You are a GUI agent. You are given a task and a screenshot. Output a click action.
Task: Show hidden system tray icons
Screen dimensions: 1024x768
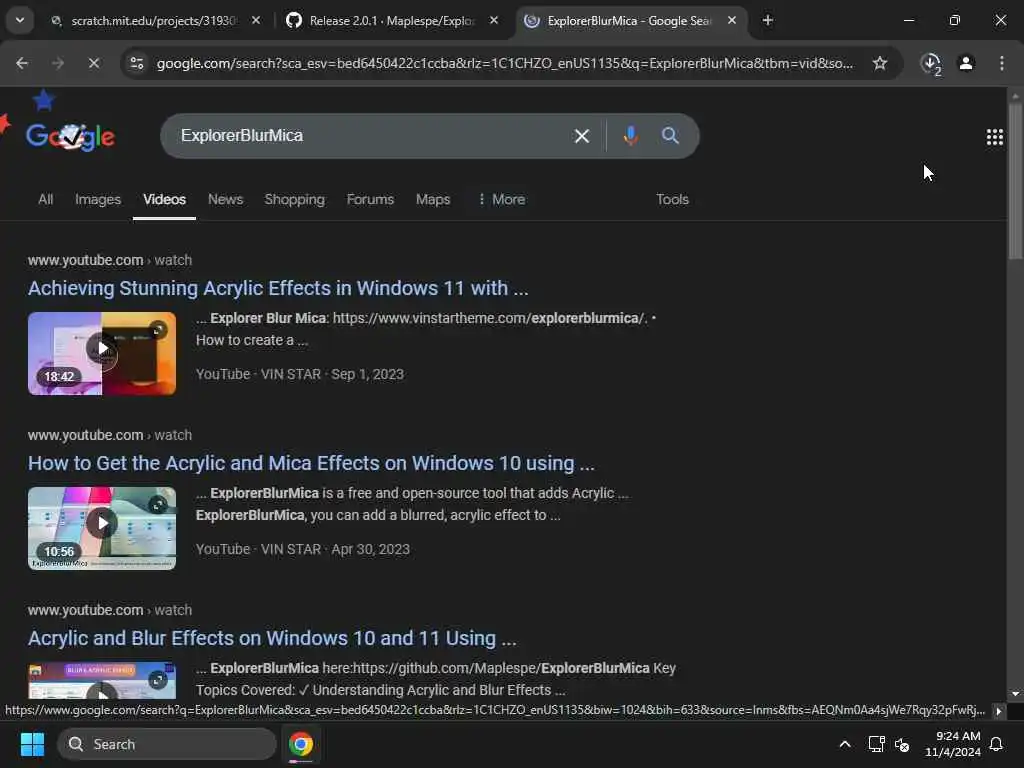coord(844,744)
